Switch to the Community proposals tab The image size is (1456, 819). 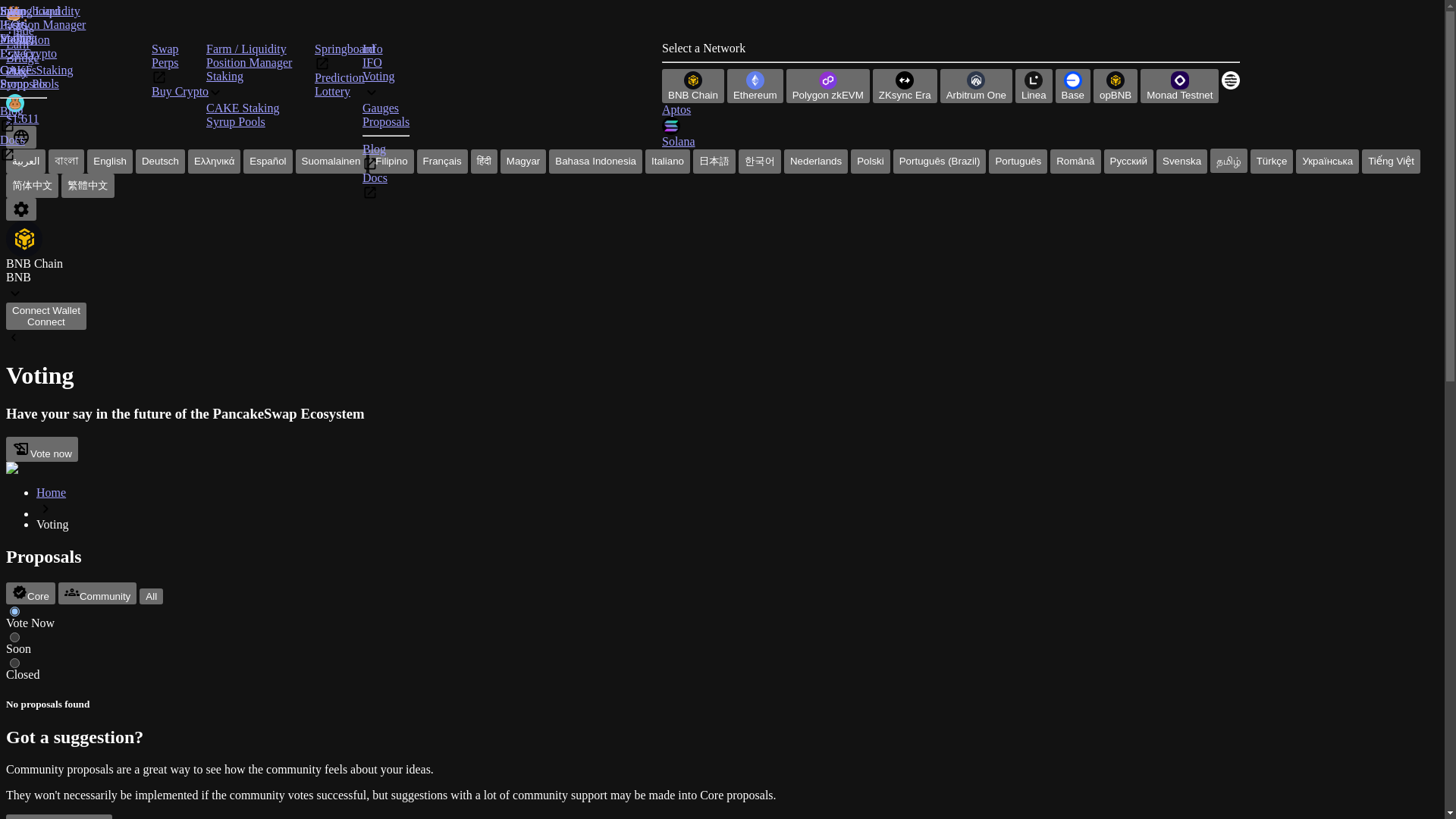coord(97,593)
